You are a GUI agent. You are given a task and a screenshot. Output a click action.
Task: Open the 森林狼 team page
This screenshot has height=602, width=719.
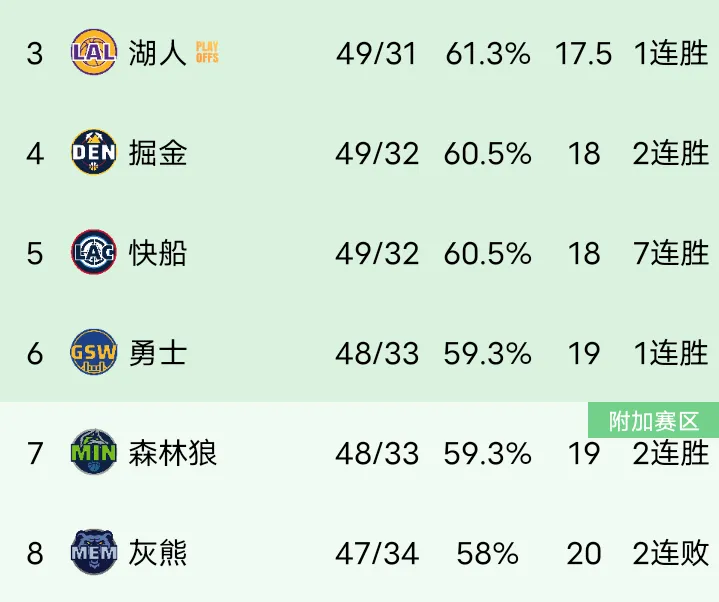[x=172, y=453]
